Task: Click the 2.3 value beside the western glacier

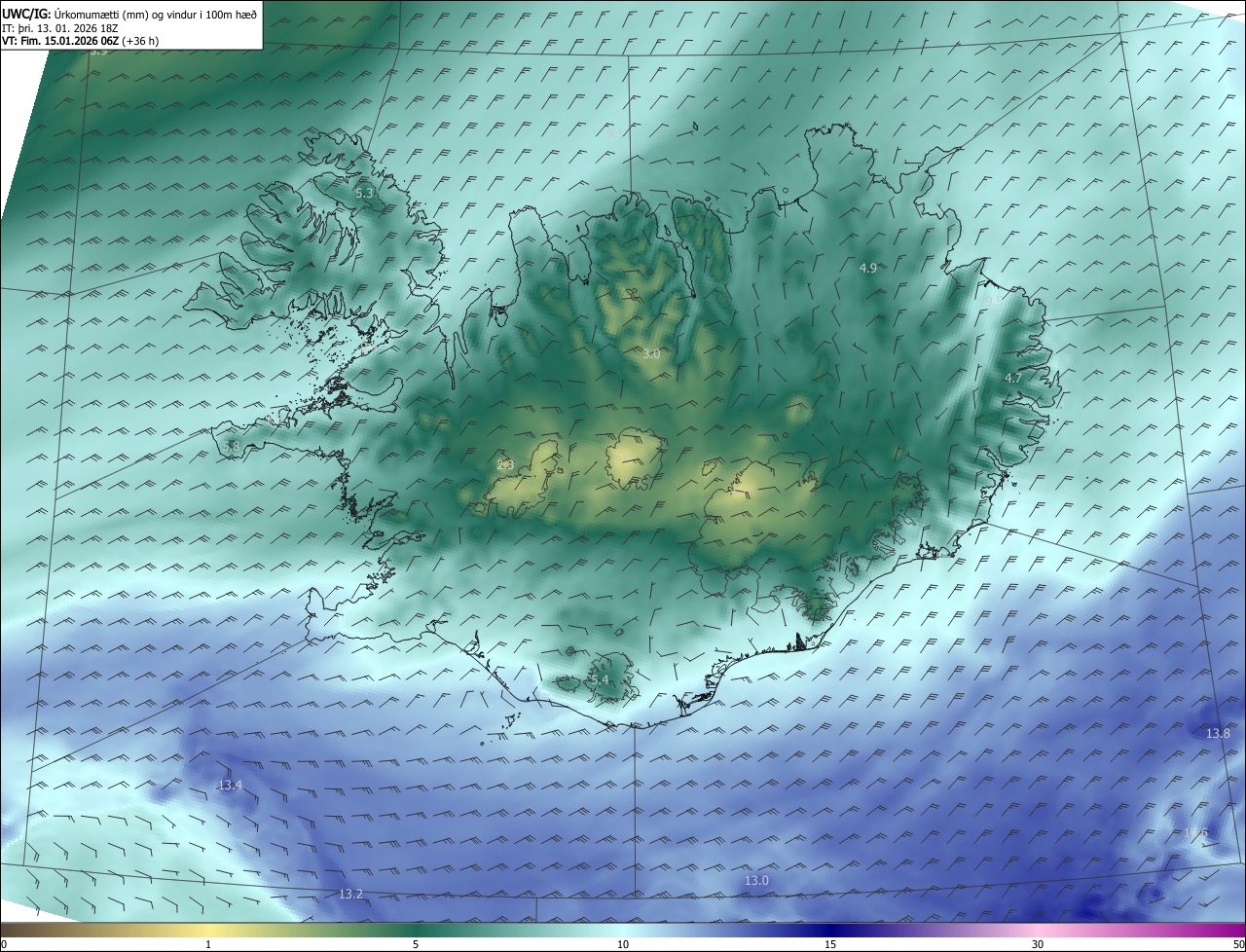Action: point(505,465)
